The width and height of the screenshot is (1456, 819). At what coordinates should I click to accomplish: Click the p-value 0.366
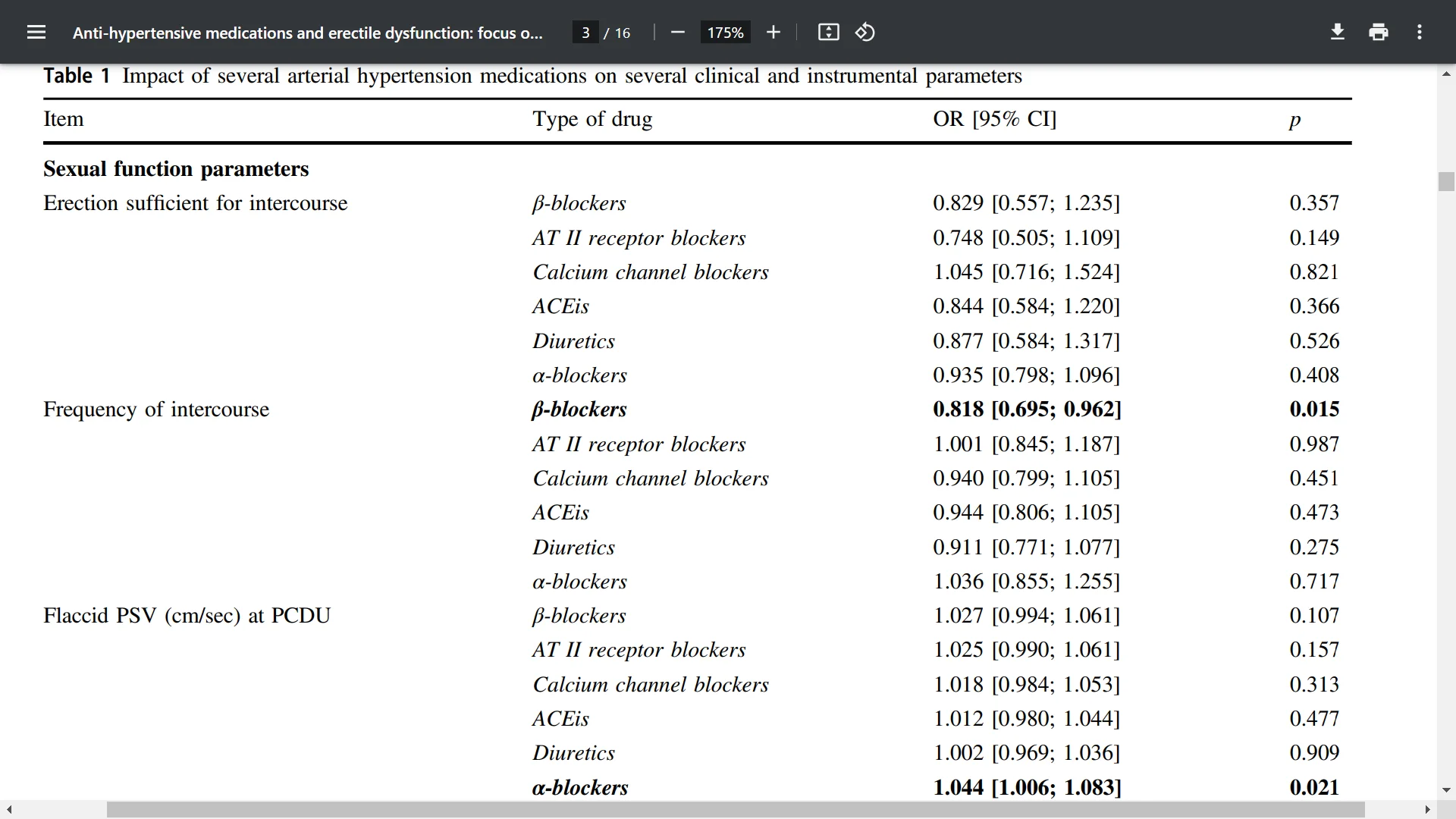(x=1314, y=306)
